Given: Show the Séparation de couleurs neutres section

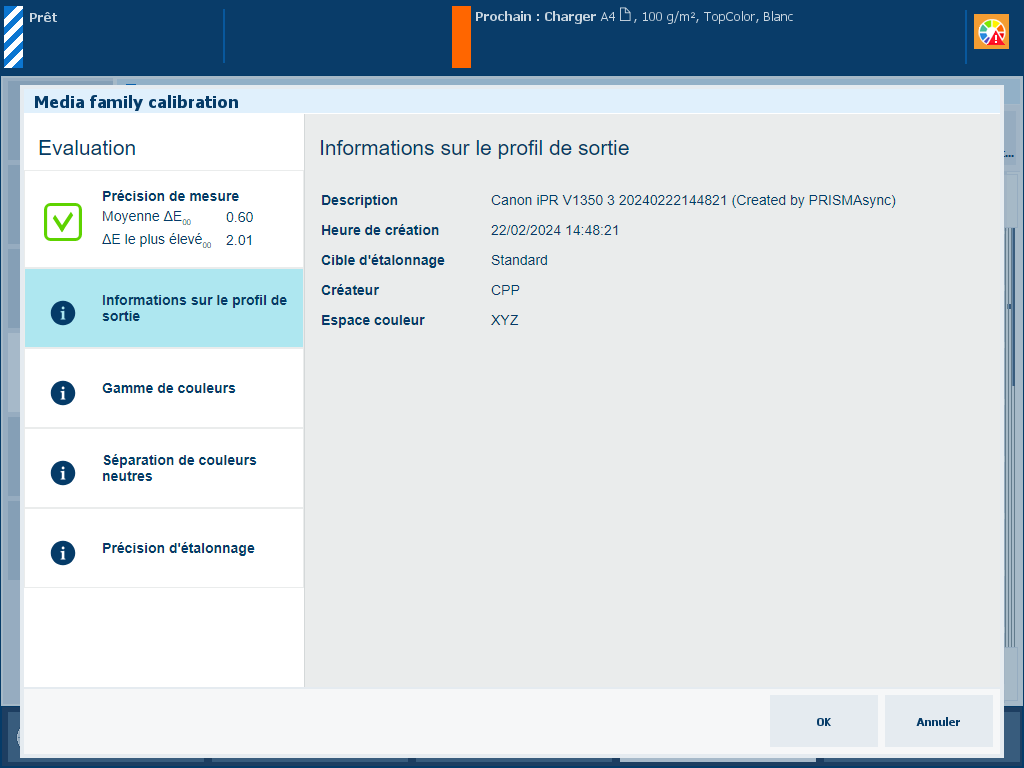Looking at the screenshot, I should pyautogui.click(x=179, y=468).
